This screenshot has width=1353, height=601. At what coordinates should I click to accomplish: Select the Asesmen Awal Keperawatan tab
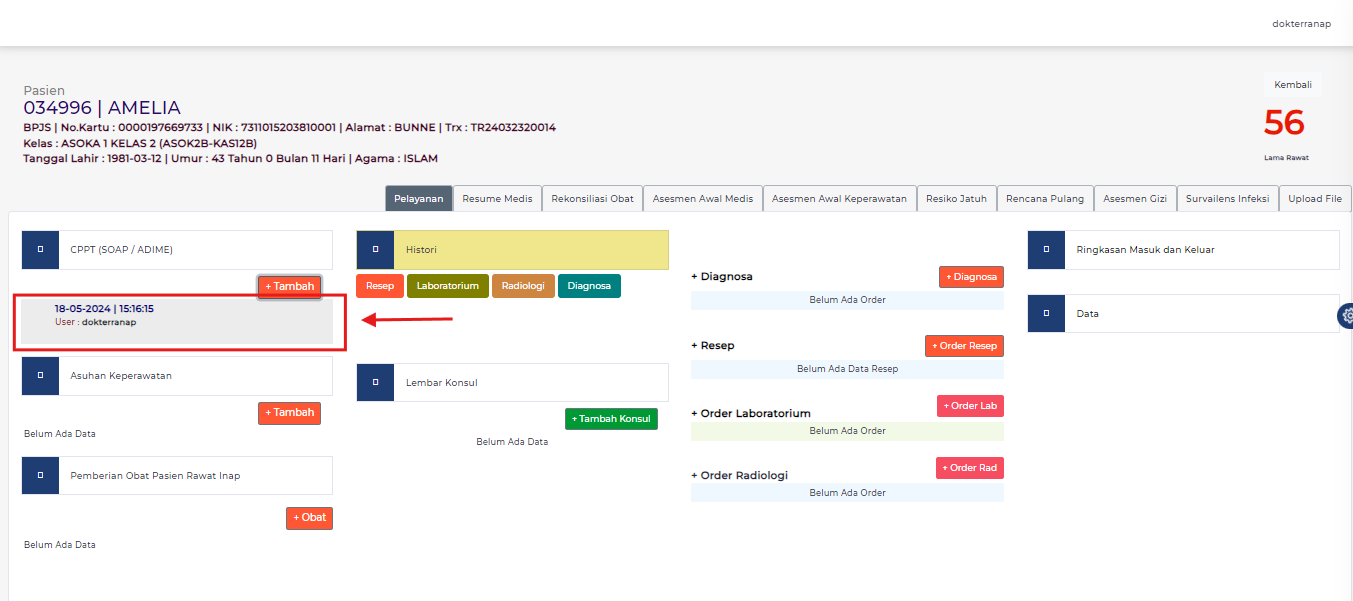tap(839, 198)
